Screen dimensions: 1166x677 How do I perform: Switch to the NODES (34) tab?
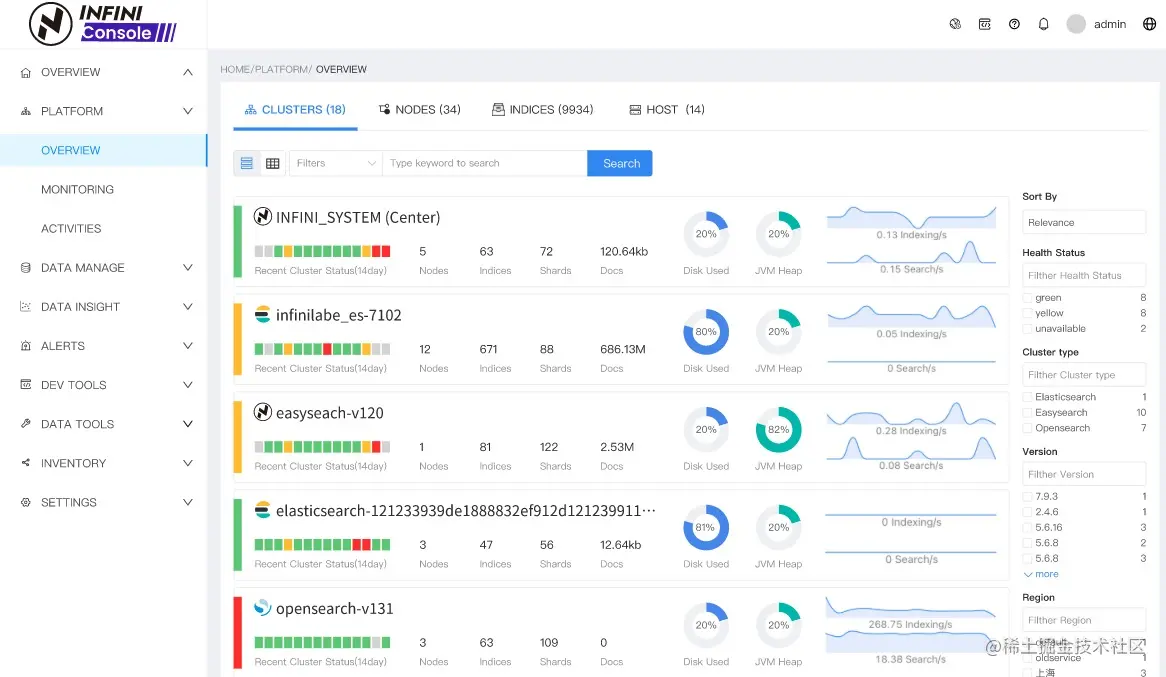(420, 110)
